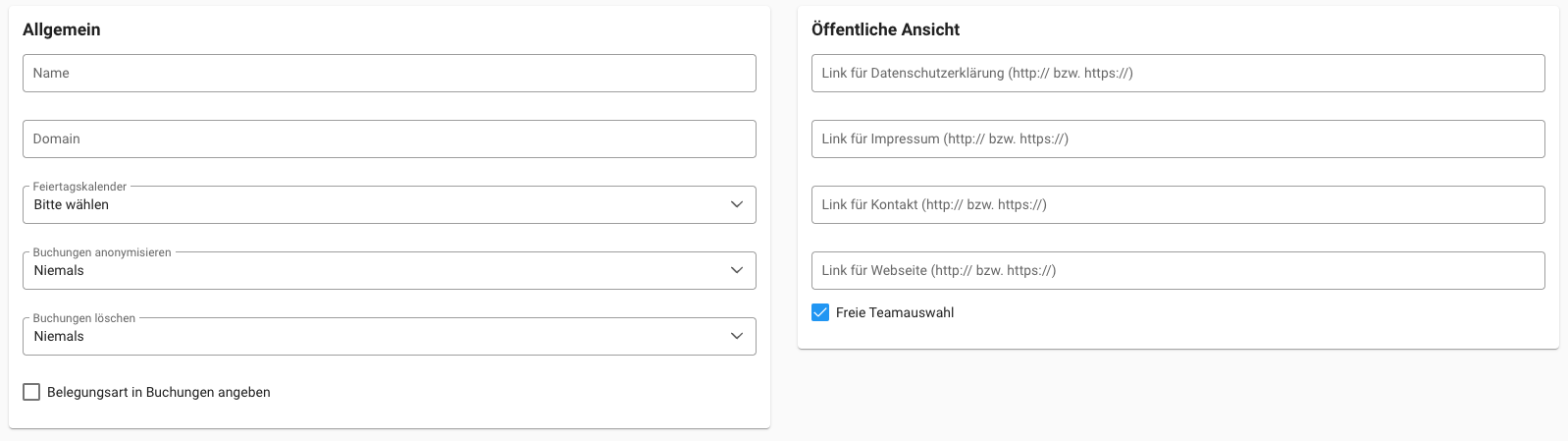Click the 'Feiertagskalender' floating field label
Screen dimensions: 1568x441
[x=79, y=187]
